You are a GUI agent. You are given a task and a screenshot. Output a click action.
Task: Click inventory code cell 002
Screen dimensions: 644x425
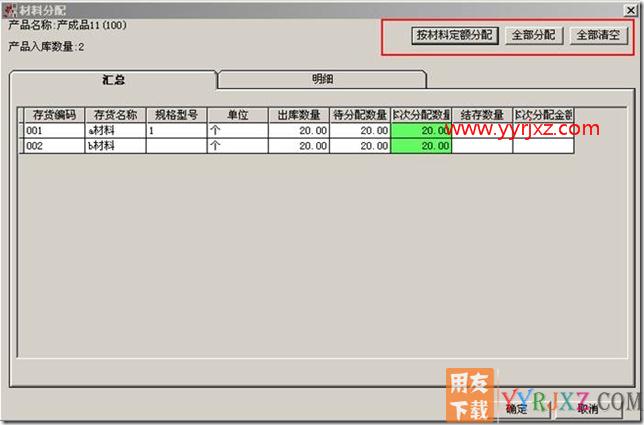[x=54, y=146]
